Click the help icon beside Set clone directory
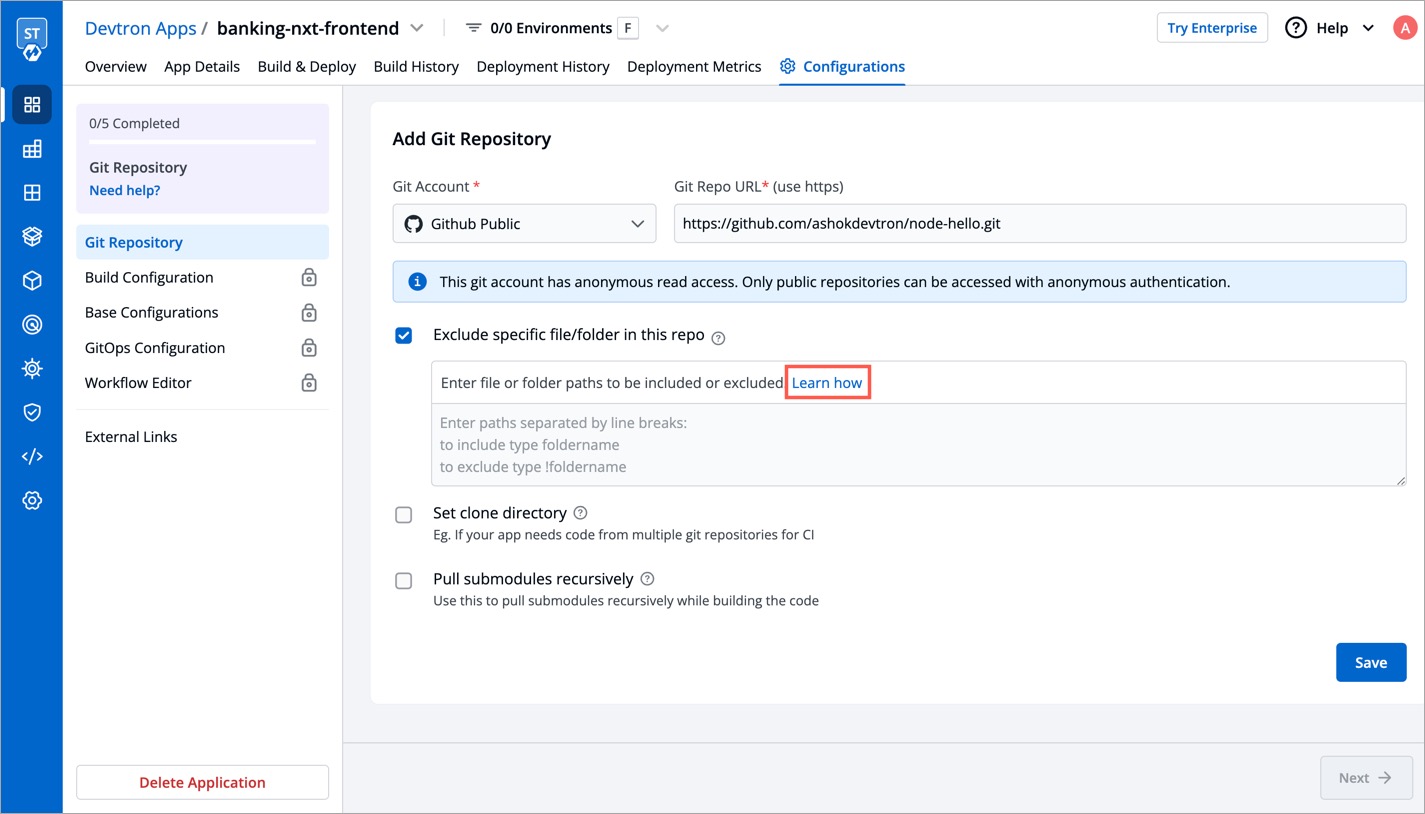The width and height of the screenshot is (1425, 814). click(x=580, y=513)
